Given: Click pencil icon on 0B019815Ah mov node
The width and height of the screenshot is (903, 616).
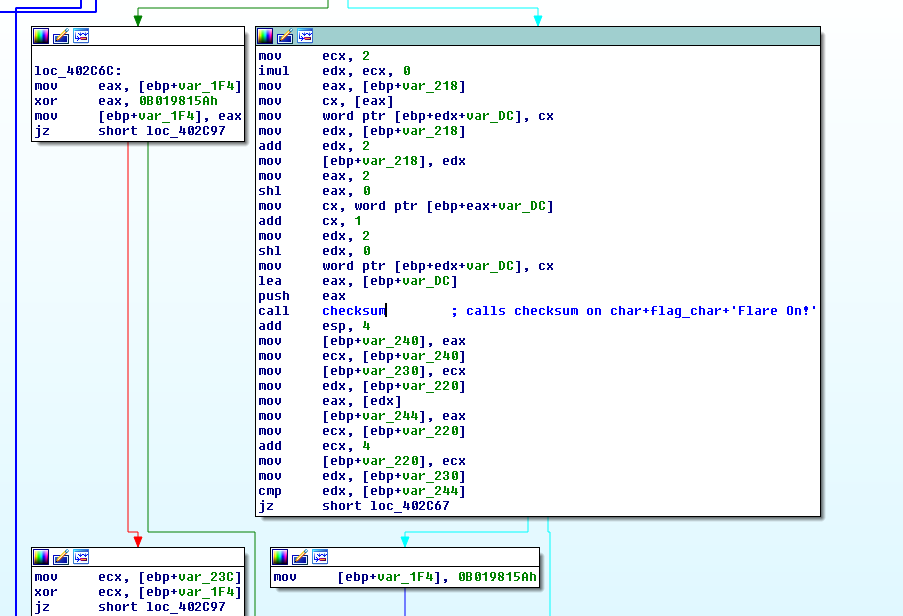Looking at the screenshot, I should coord(300,557).
